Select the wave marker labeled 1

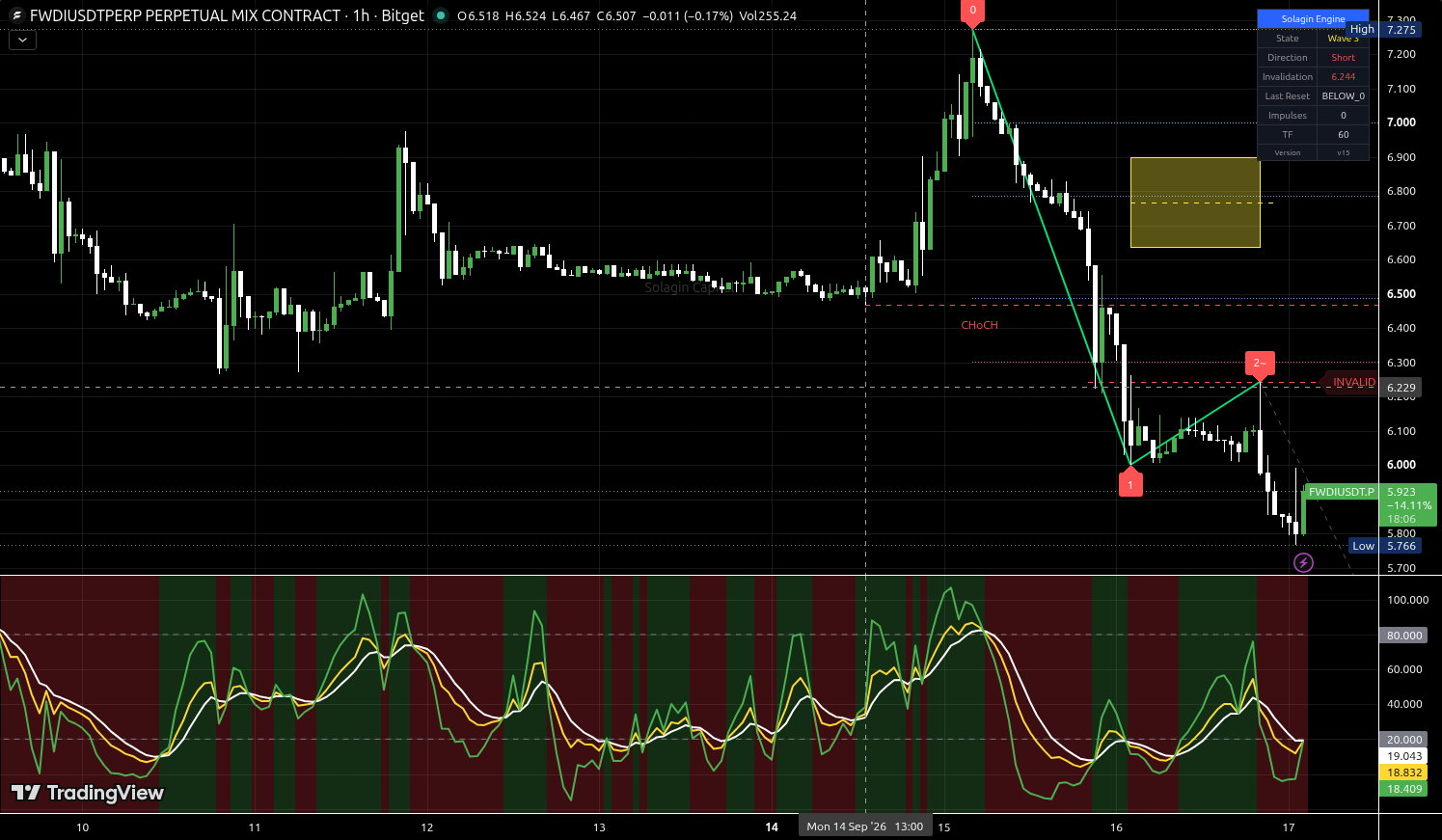point(1130,484)
